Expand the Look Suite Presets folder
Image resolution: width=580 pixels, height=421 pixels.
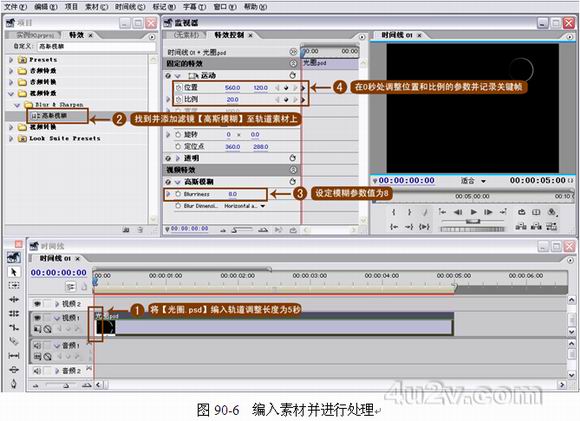[11, 138]
